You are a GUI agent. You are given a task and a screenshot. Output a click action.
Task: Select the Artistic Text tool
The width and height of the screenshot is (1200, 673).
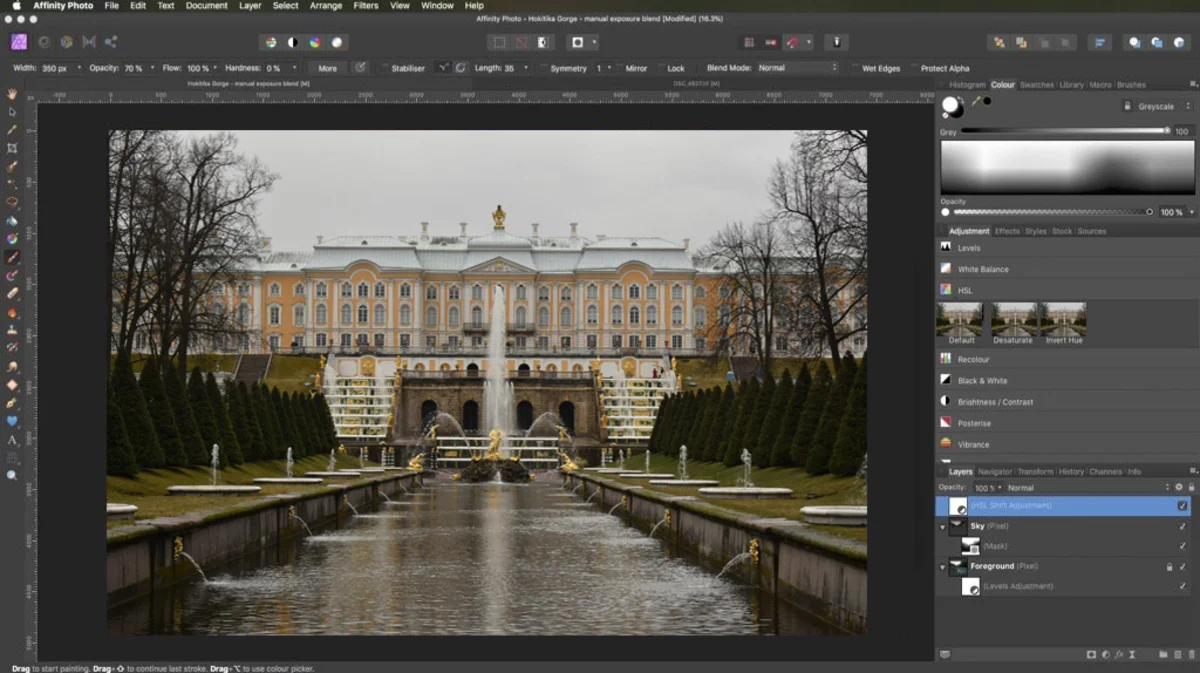(12, 439)
